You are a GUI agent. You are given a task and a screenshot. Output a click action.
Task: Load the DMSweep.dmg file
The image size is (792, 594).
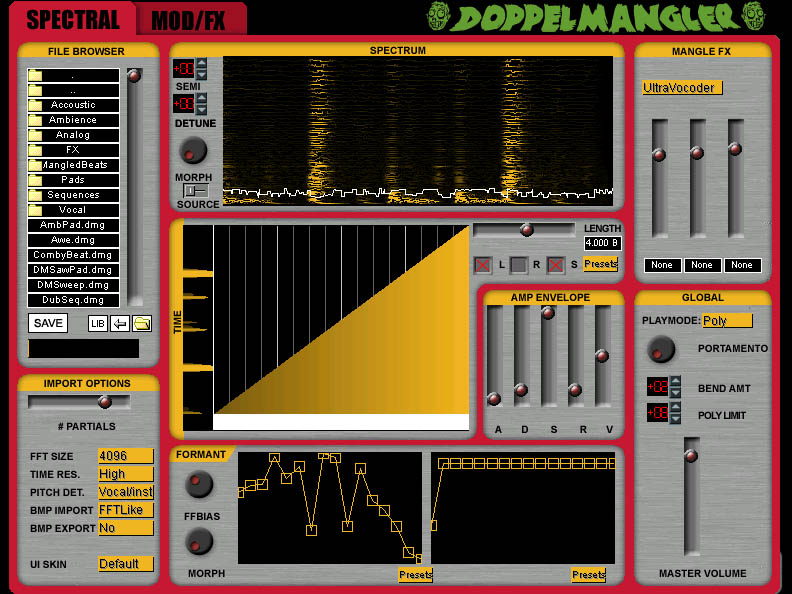73,285
